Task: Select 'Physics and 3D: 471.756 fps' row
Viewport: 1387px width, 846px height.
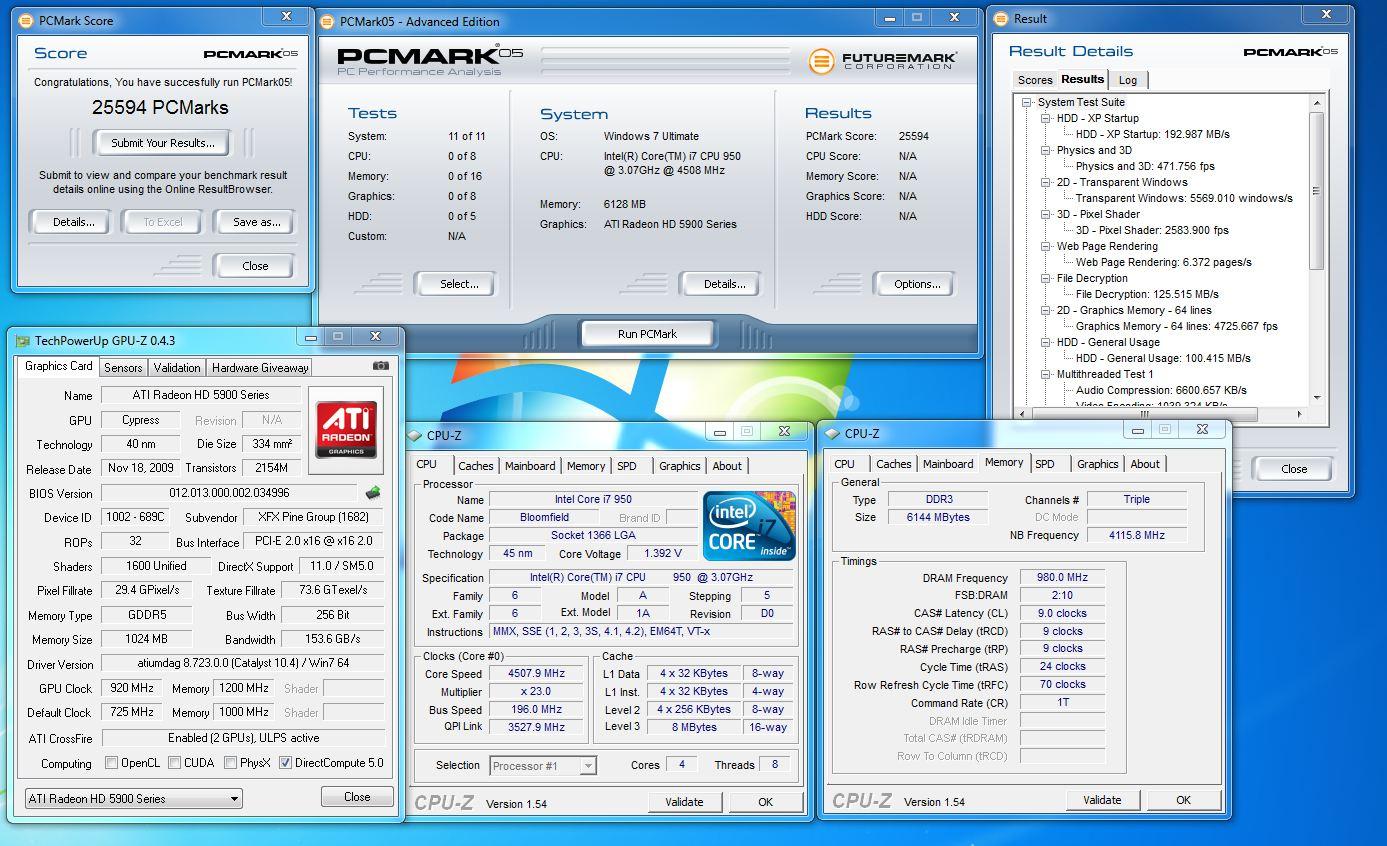Action: tap(1145, 166)
